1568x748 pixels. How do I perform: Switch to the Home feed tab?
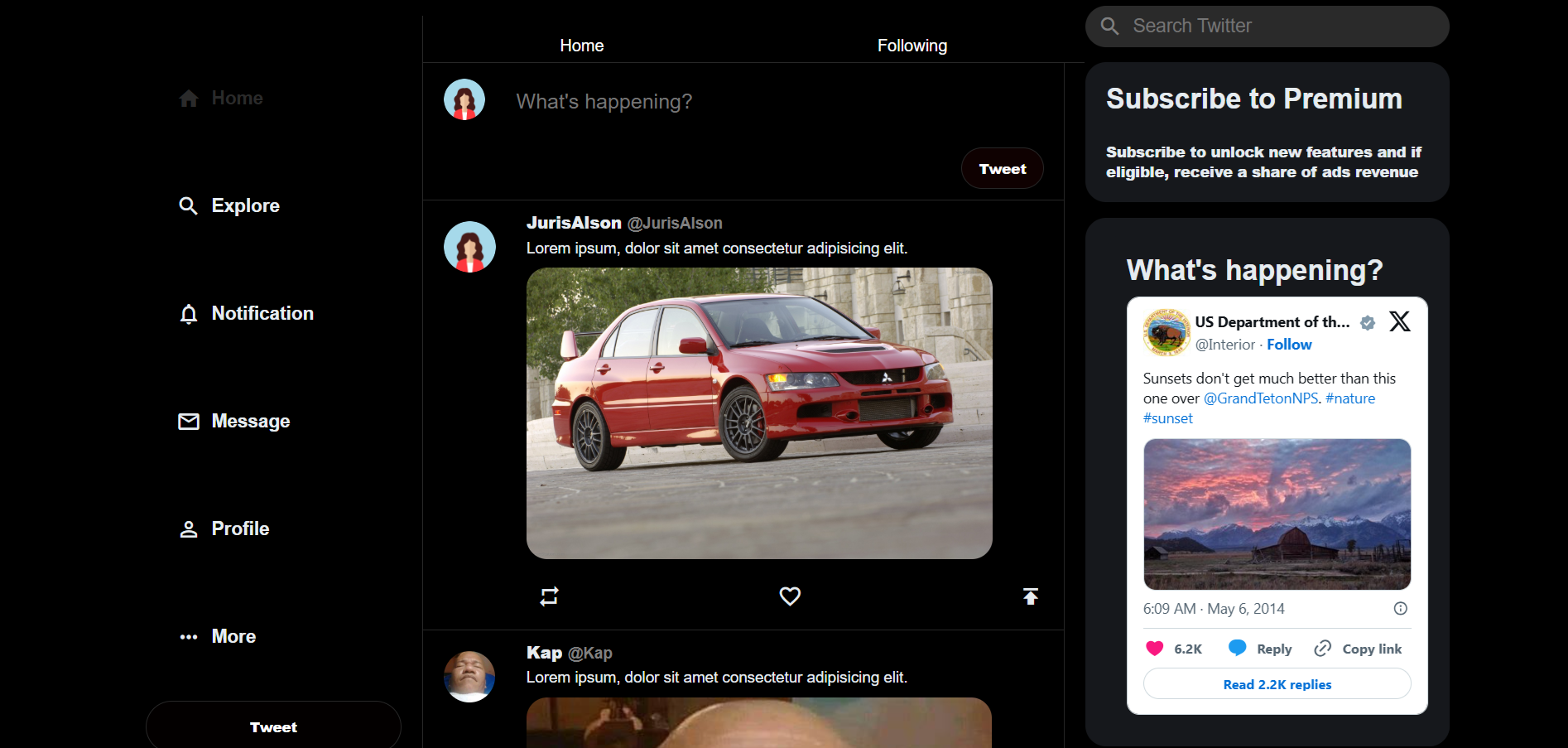point(582,46)
